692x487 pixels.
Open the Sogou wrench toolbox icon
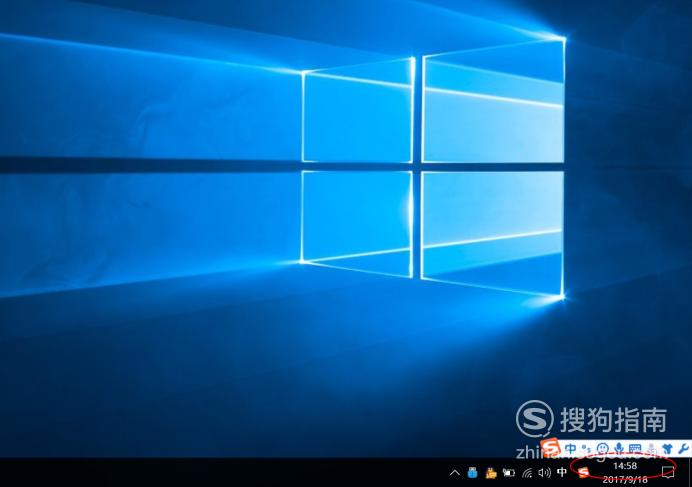coord(683,449)
